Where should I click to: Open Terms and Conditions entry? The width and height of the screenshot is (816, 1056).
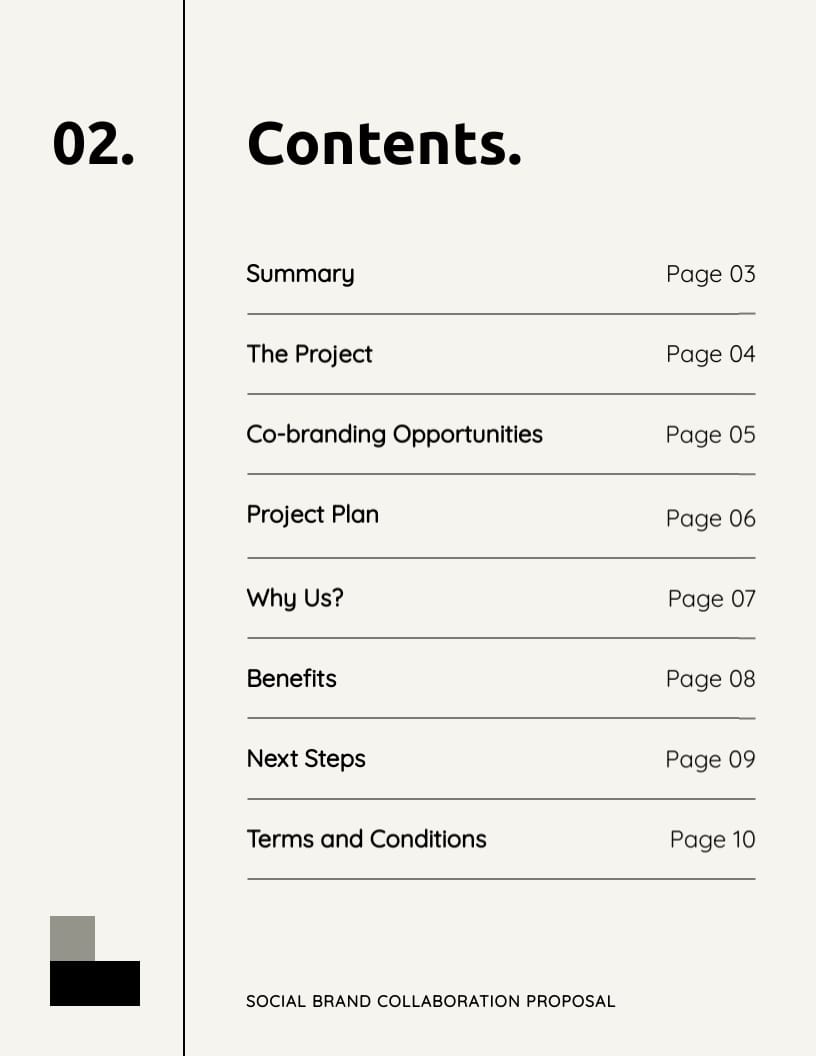367,839
